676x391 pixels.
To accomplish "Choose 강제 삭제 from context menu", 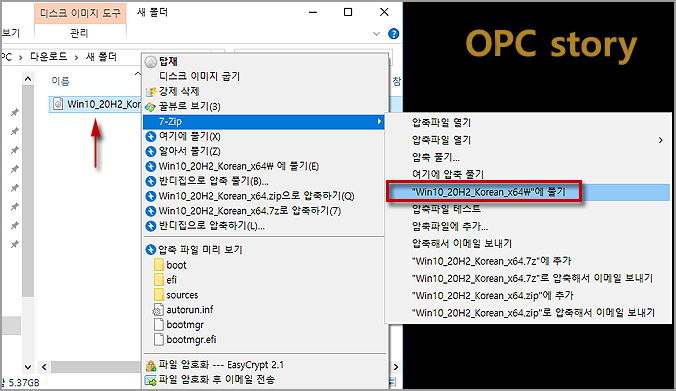I will [x=179, y=91].
